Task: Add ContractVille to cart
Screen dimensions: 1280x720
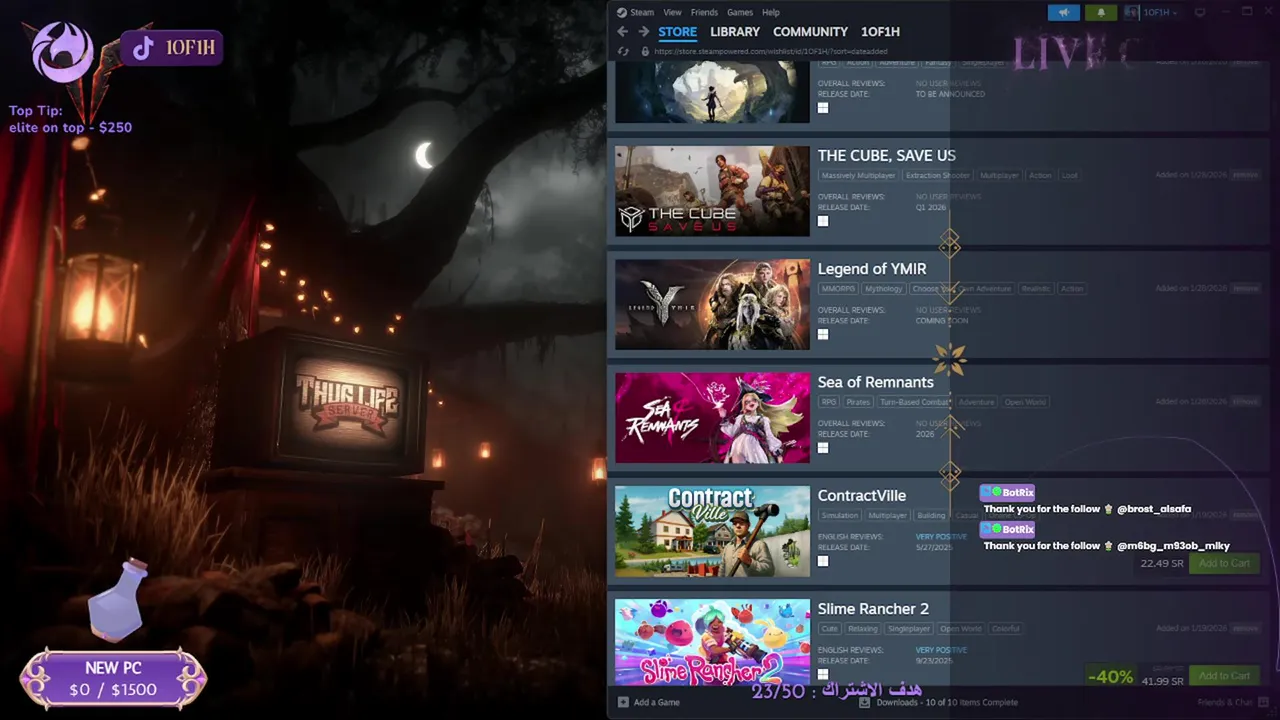Action: click(x=1224, y=563)
